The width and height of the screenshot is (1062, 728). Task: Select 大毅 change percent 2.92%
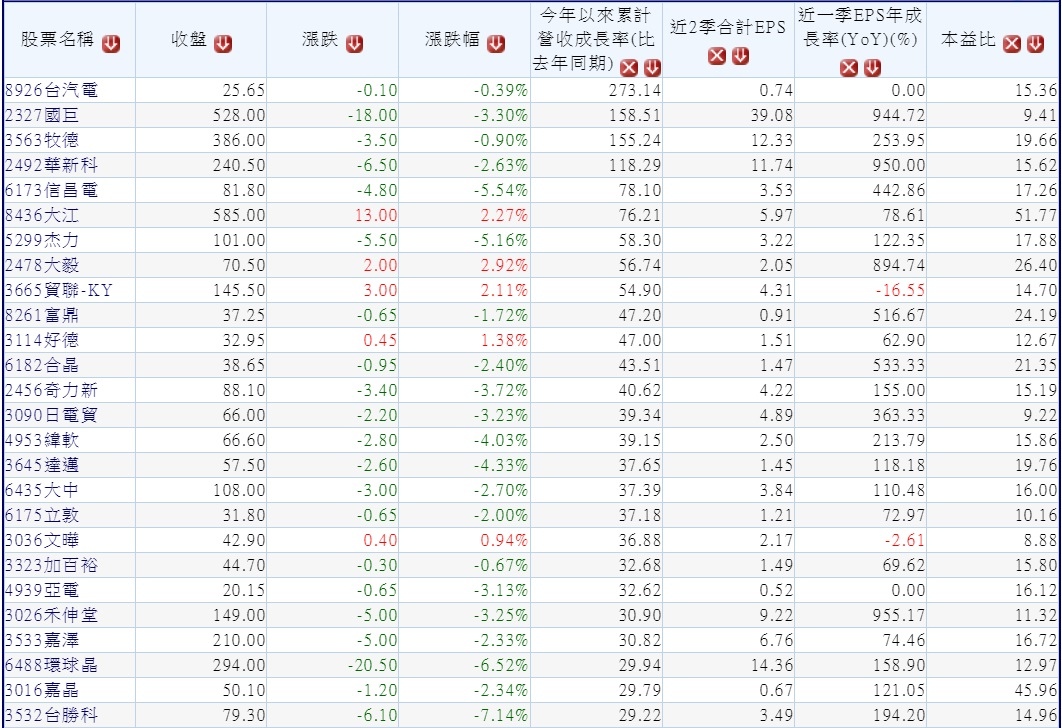[504, 265]
